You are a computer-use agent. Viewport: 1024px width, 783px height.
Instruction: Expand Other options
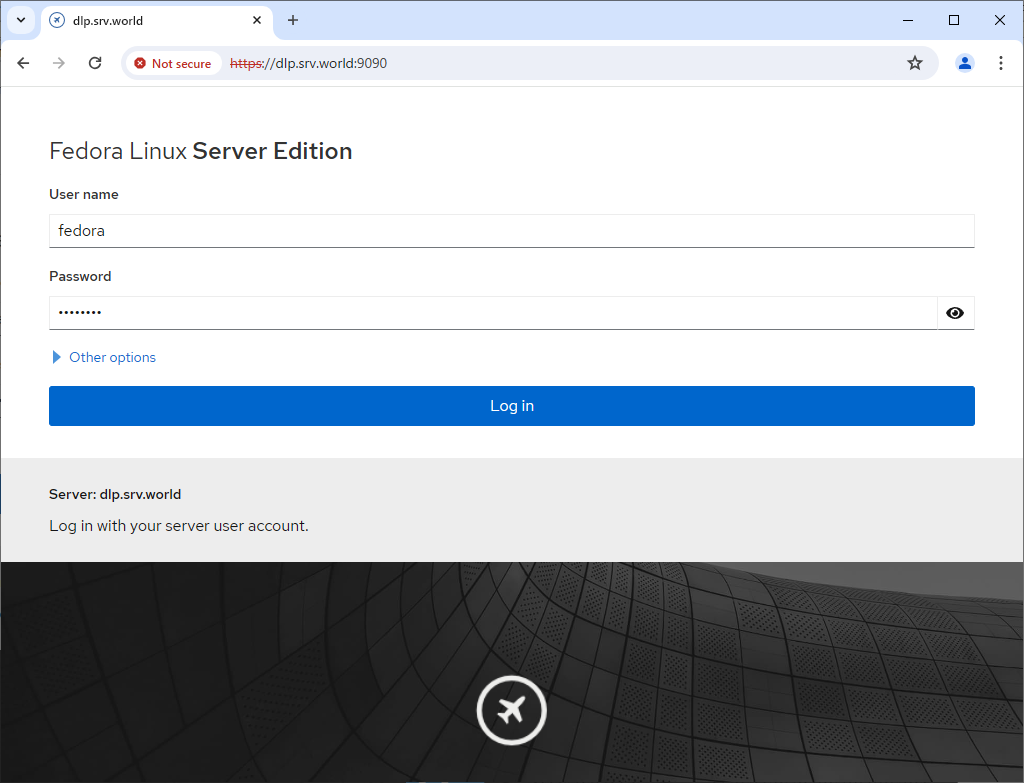click(104, 357)
